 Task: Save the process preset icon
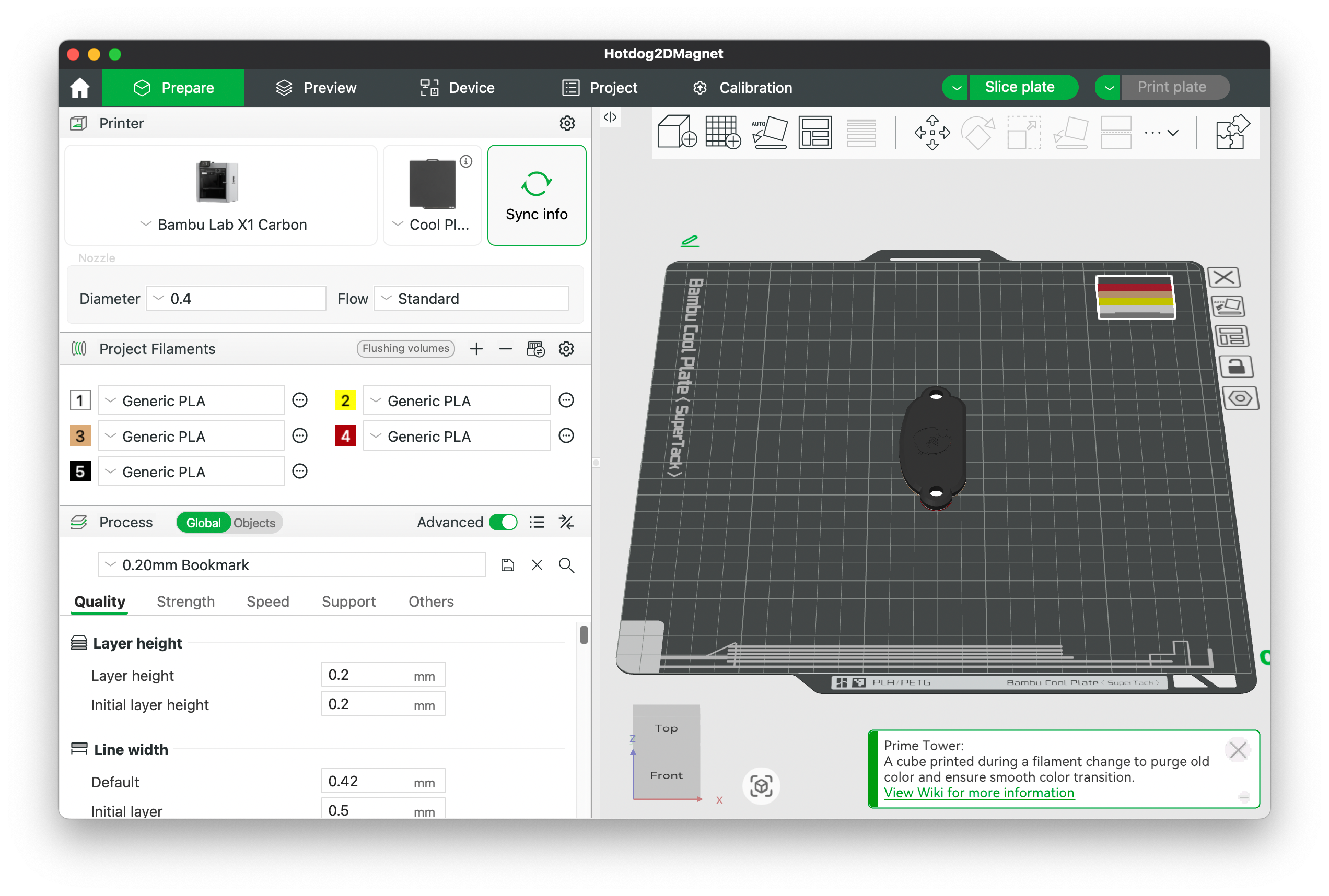click(x=508, y=565)
